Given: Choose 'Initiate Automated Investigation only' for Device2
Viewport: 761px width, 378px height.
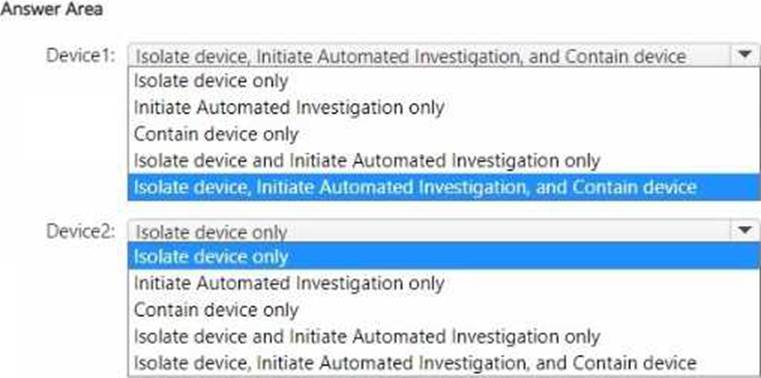Looking at the screenshot, I should coord(444,283).
